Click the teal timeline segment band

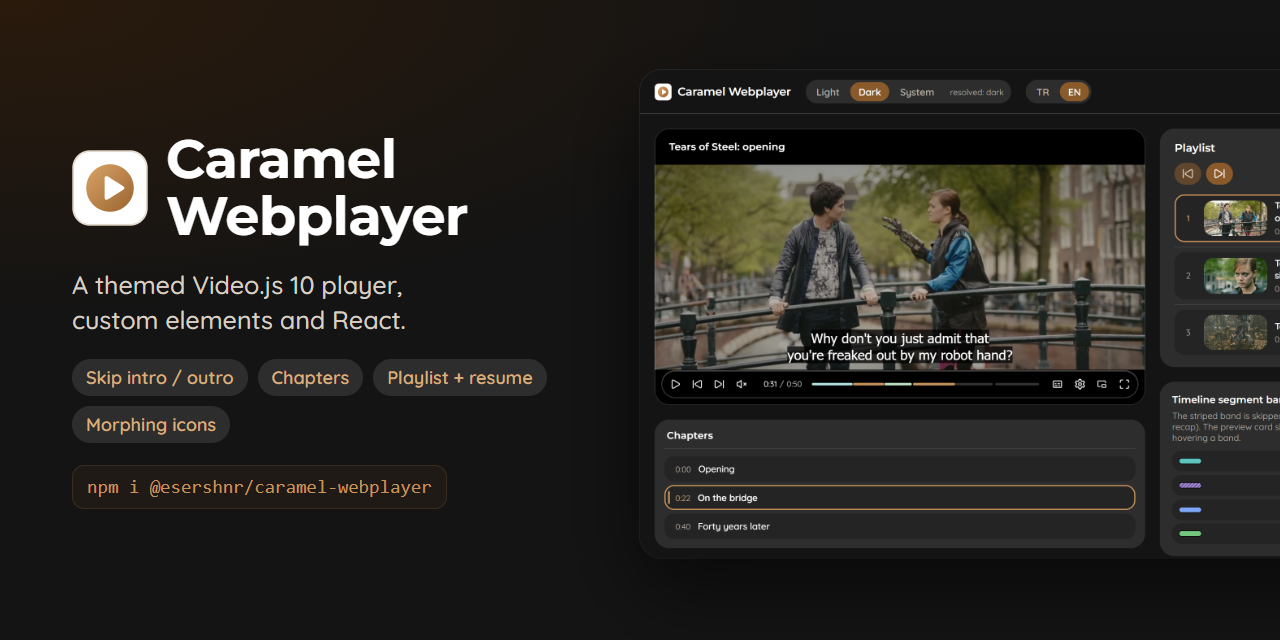point(1190,462)
